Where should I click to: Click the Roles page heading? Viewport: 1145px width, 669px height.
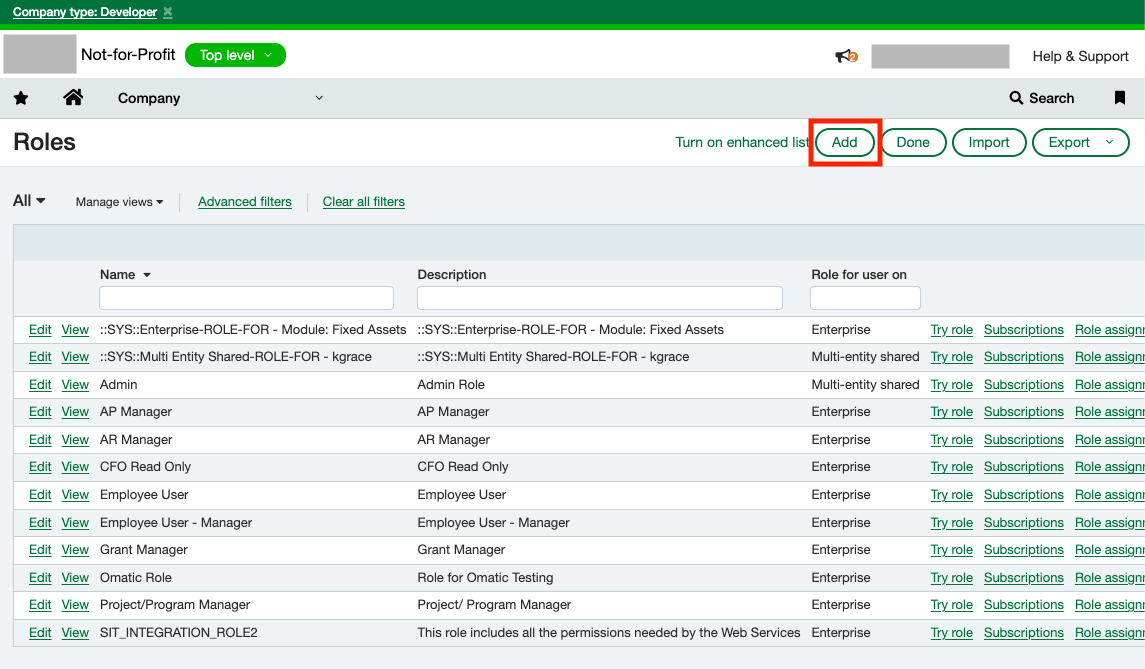(45, 142)
